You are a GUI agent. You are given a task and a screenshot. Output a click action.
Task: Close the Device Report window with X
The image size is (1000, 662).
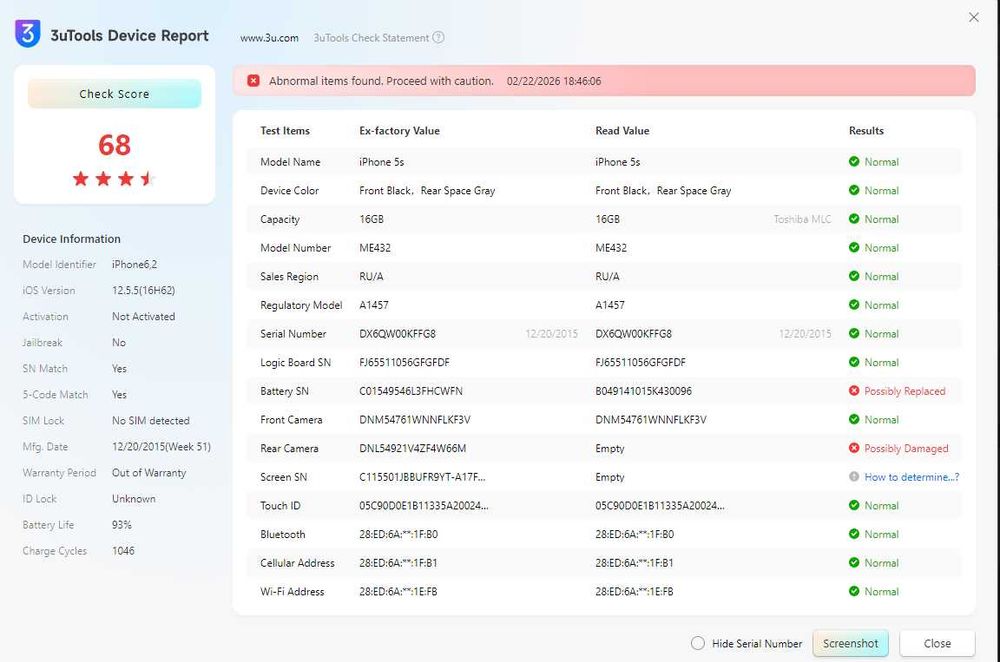(973, 17)
